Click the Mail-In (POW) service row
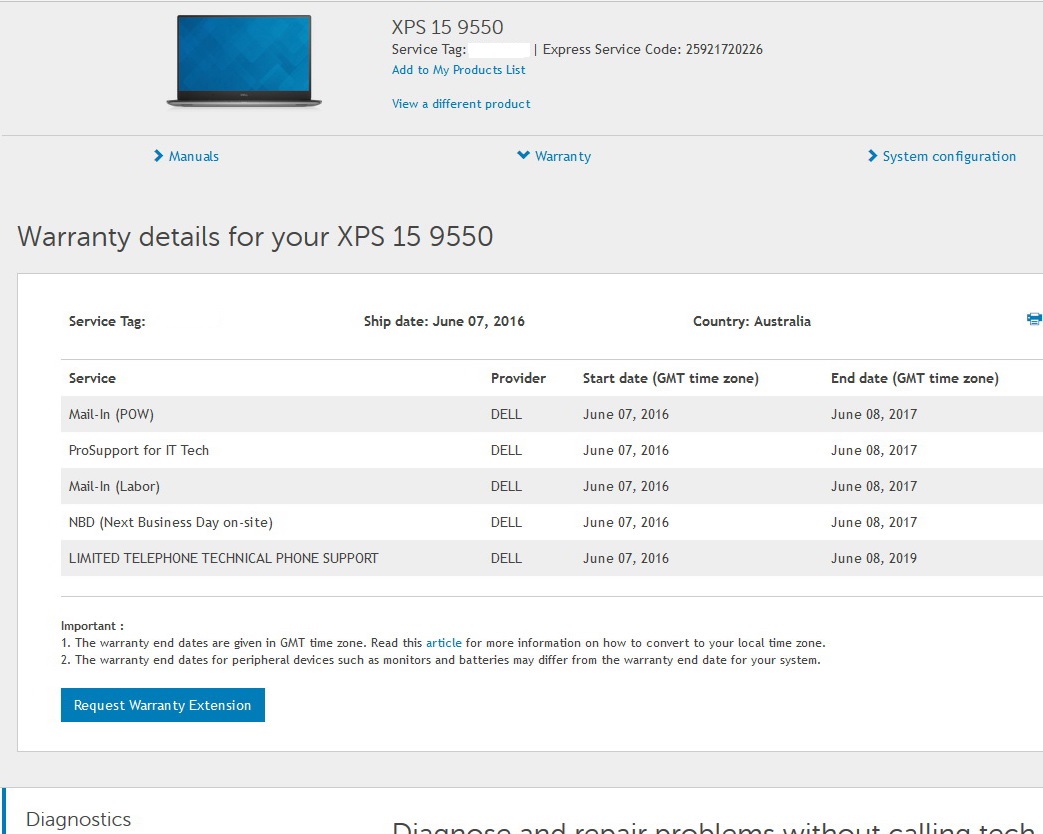Image resolution: width=1043 pixels, height=834 pixels. [551, 414]
